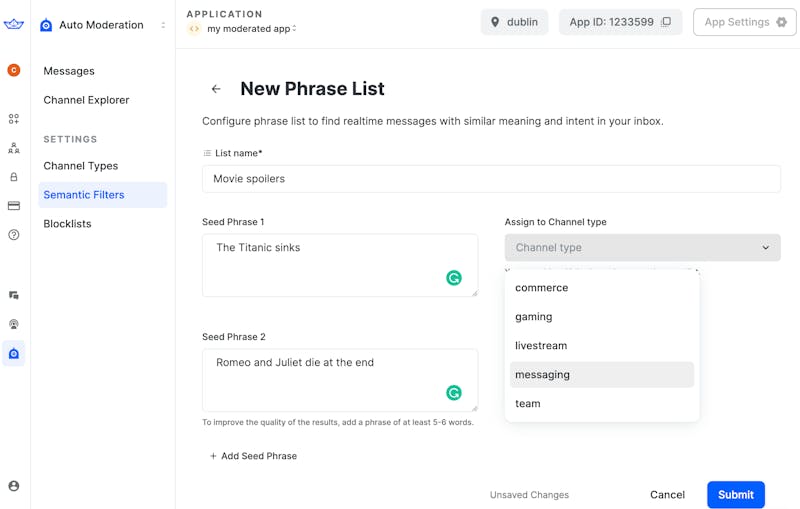Go to Blocklists in the settings sidebar

pos(67,224)
